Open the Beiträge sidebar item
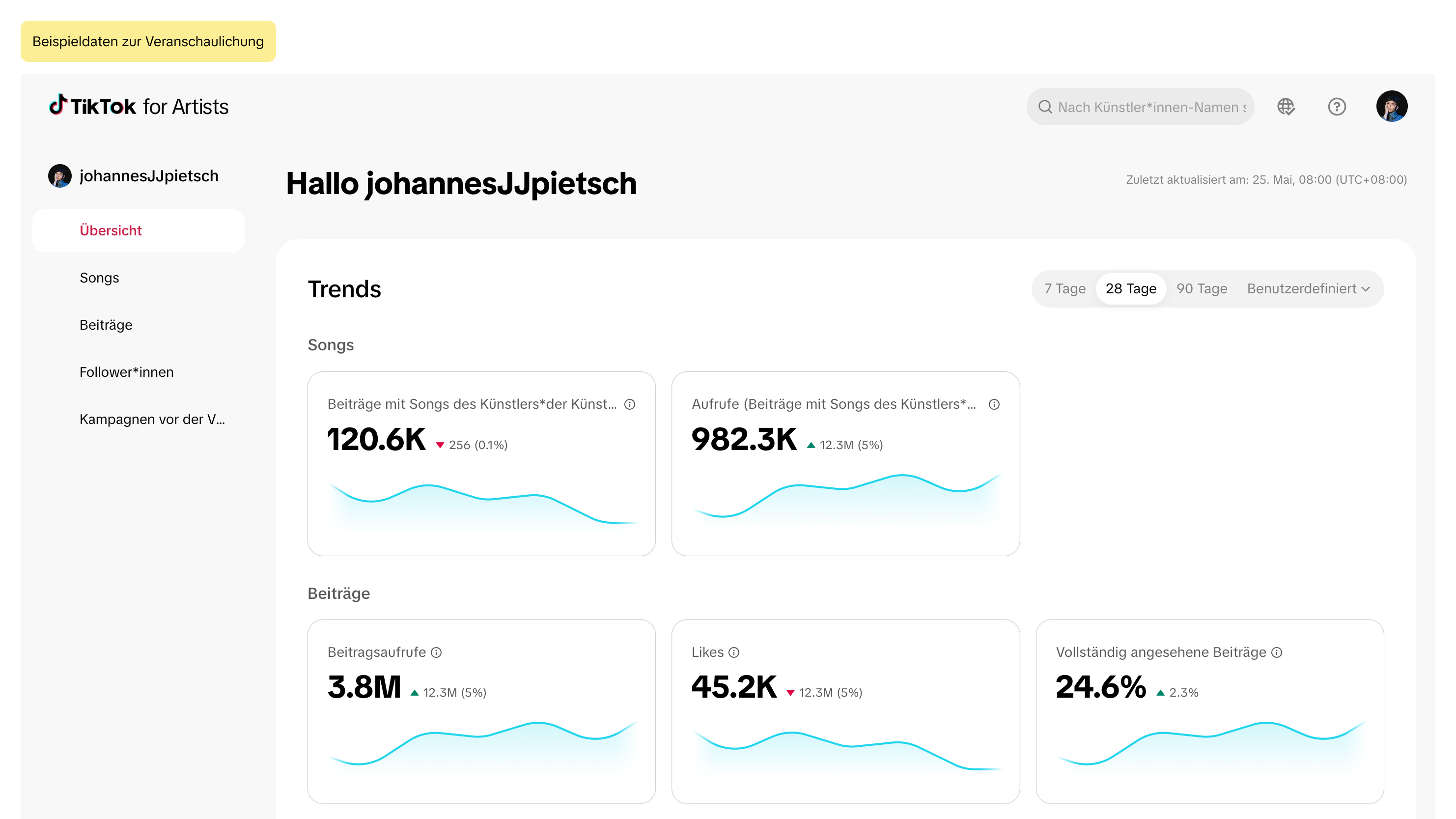Image resolution: width=1456 pixels, height=819 pixels. coord(139,325)
